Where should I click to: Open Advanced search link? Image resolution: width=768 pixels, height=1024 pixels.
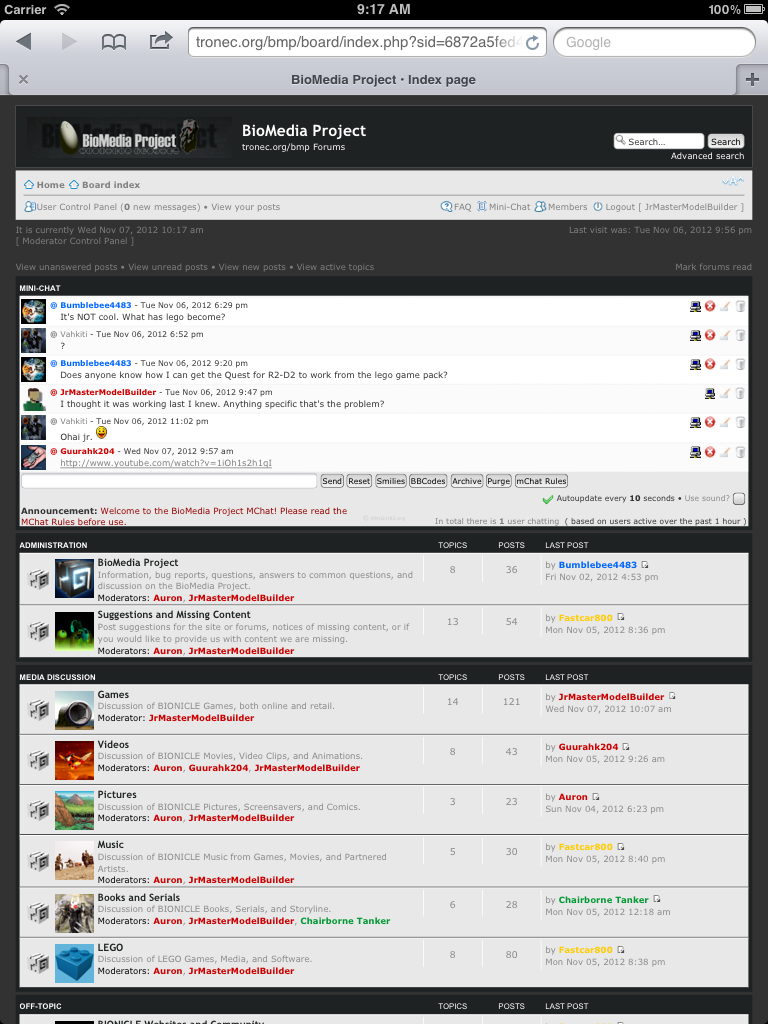tap(707, 156)
